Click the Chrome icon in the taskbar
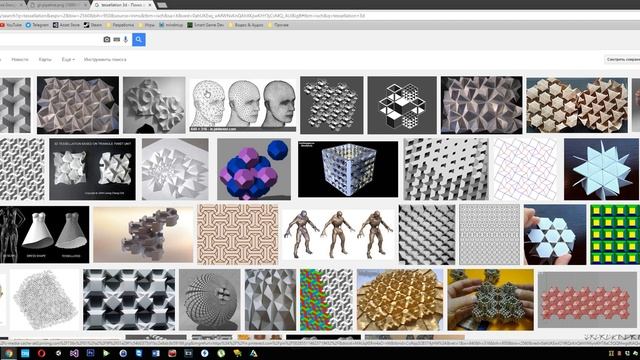The height and width of the screenshot is (360, 640). (9, 353)
